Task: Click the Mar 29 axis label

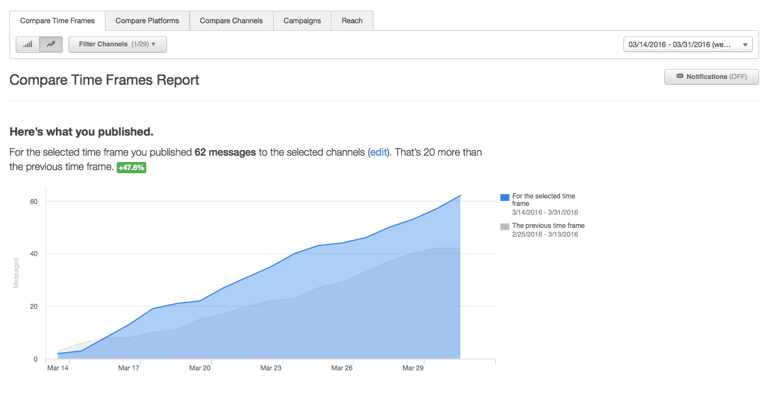Action: [413, 368]
